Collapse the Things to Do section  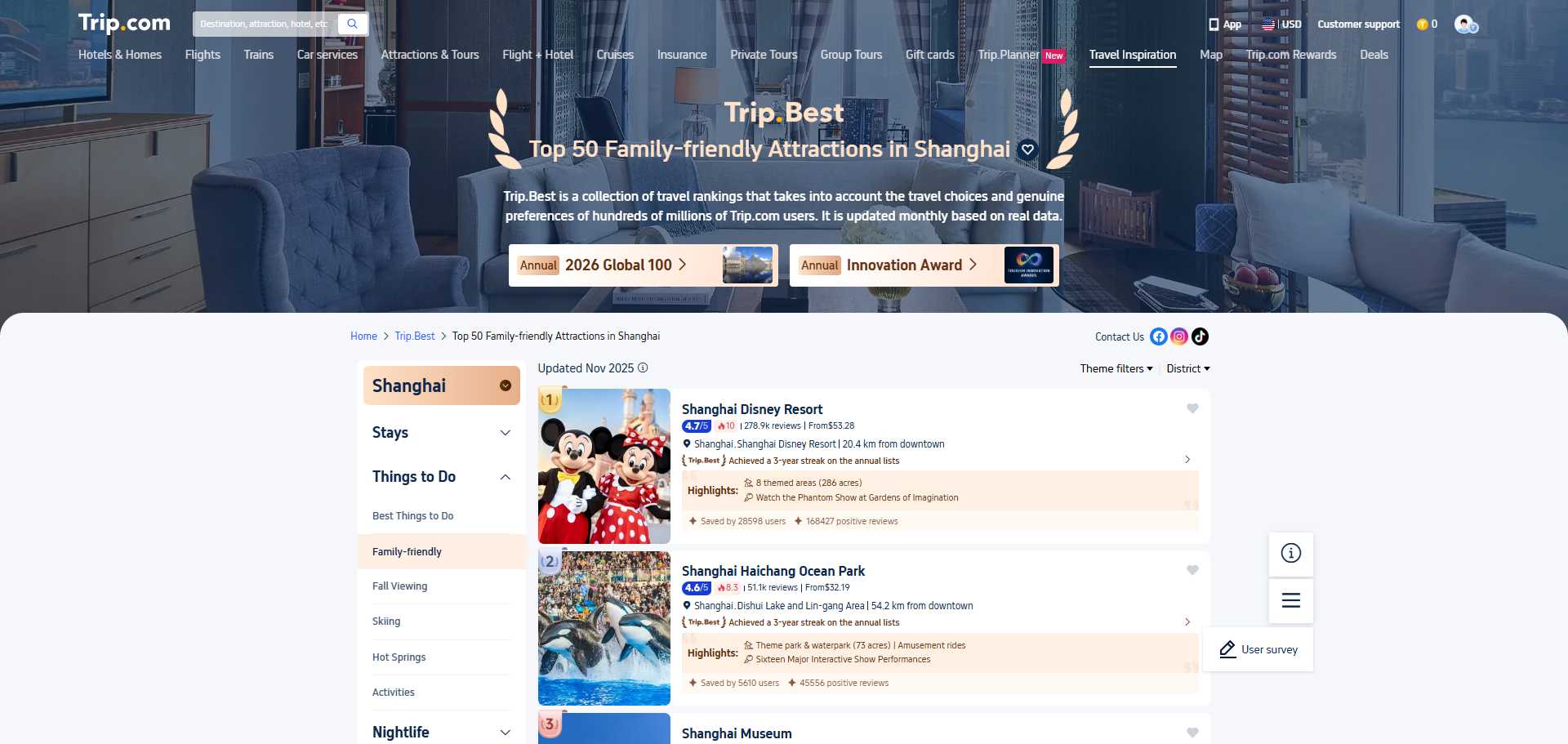[506, 477]
